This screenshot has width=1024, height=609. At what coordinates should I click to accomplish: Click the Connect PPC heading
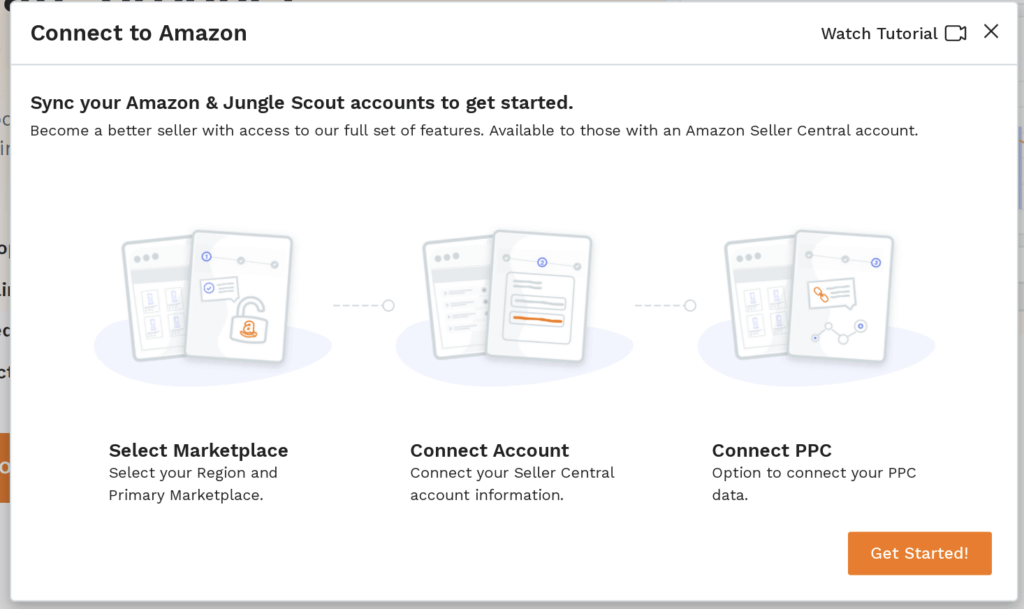[771, 450]
